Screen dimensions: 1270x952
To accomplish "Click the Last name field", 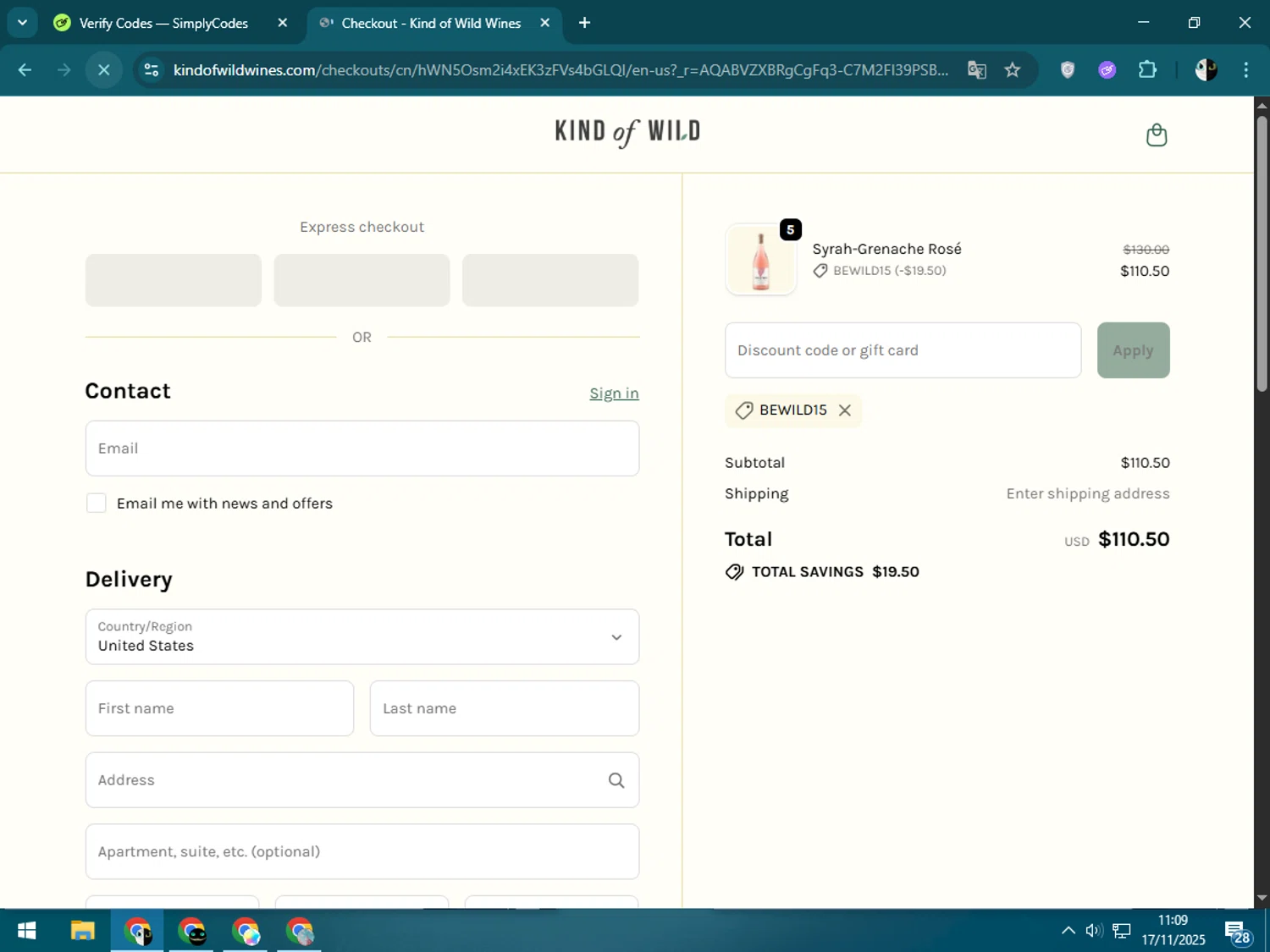I will (505, 708).
